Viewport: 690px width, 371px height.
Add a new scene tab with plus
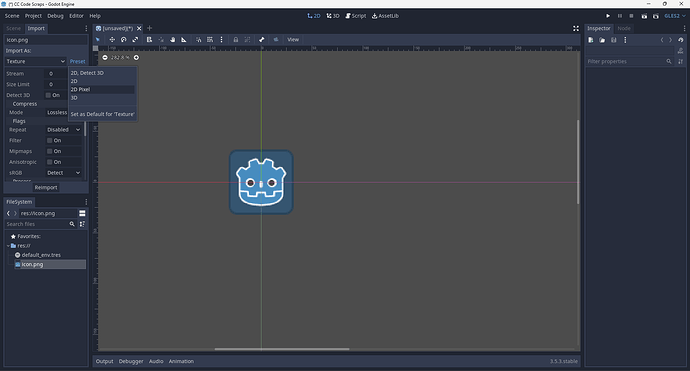tap(149, 28)
